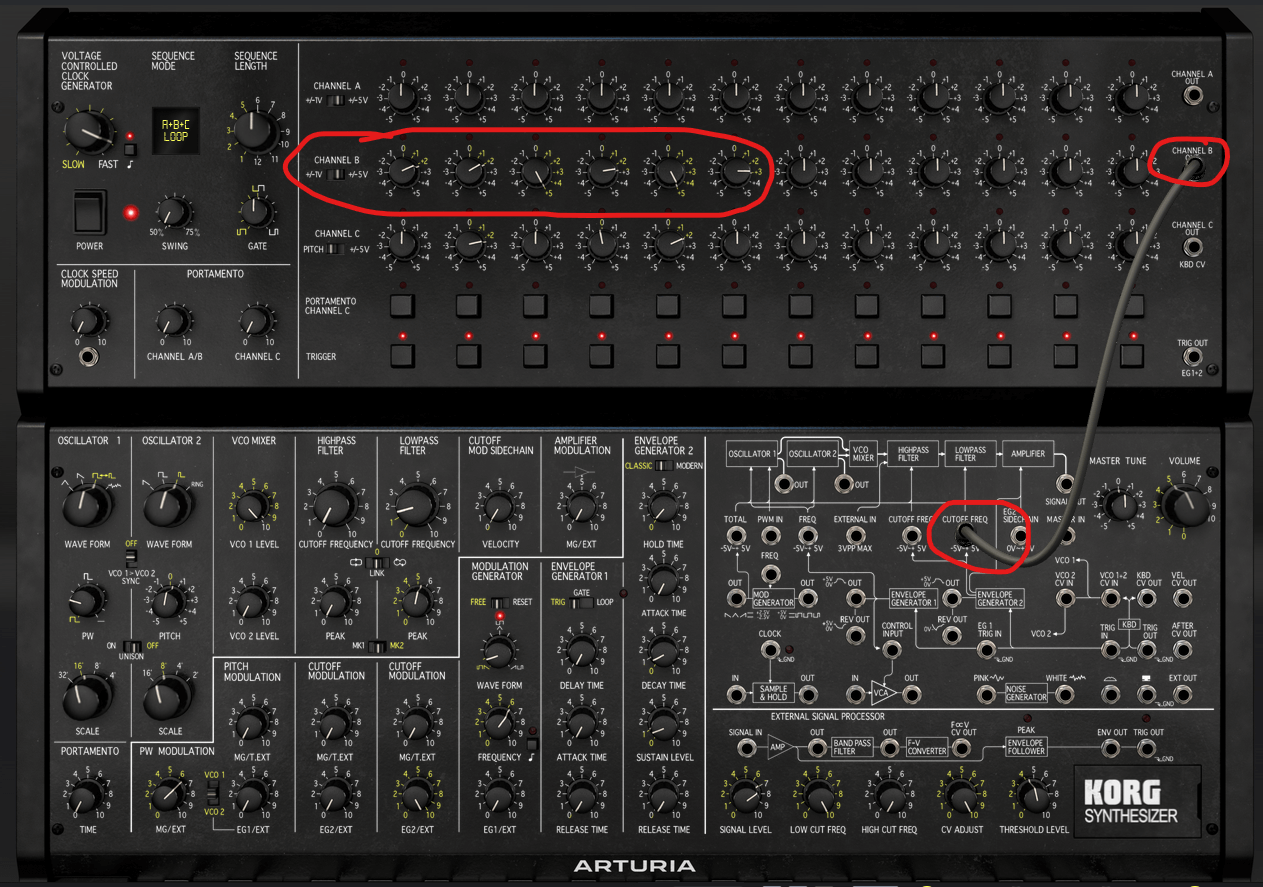Viewport: 1263px width, 887px height.
Task: Click the Channel A Out jack
Action: [1191, 97]
